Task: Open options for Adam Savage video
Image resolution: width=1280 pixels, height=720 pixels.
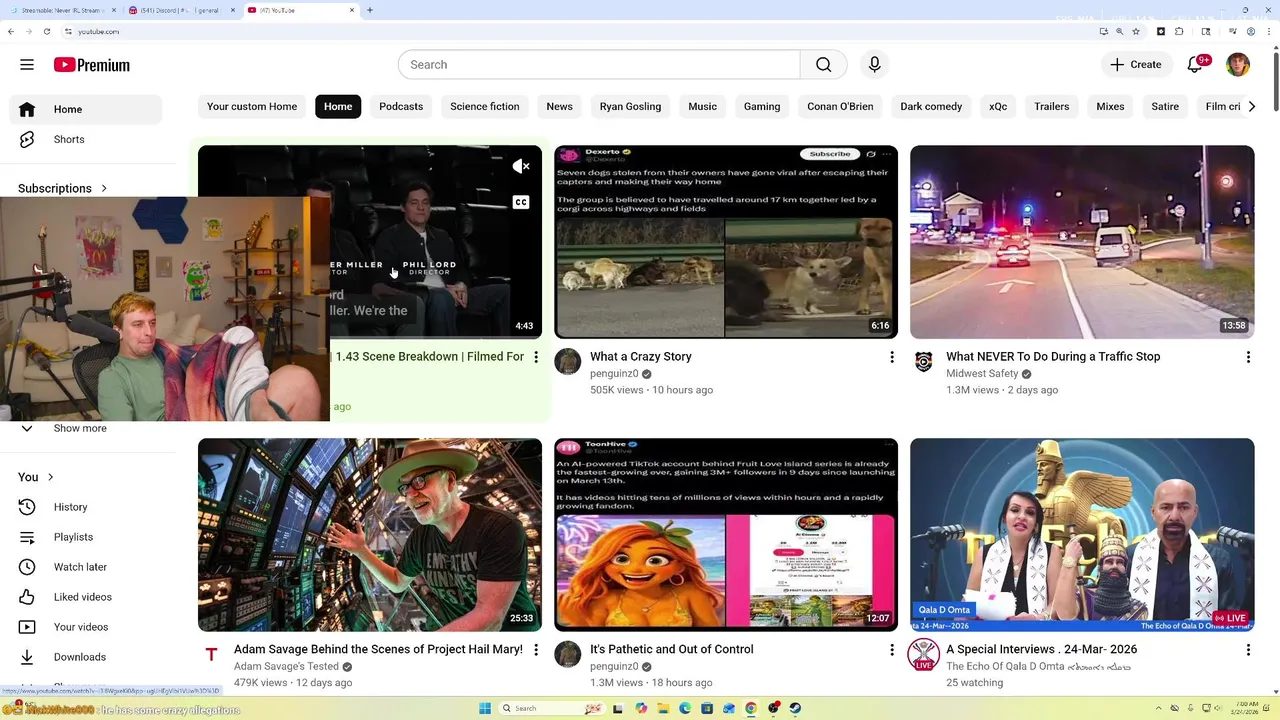Action: click(x=536, y=650)
